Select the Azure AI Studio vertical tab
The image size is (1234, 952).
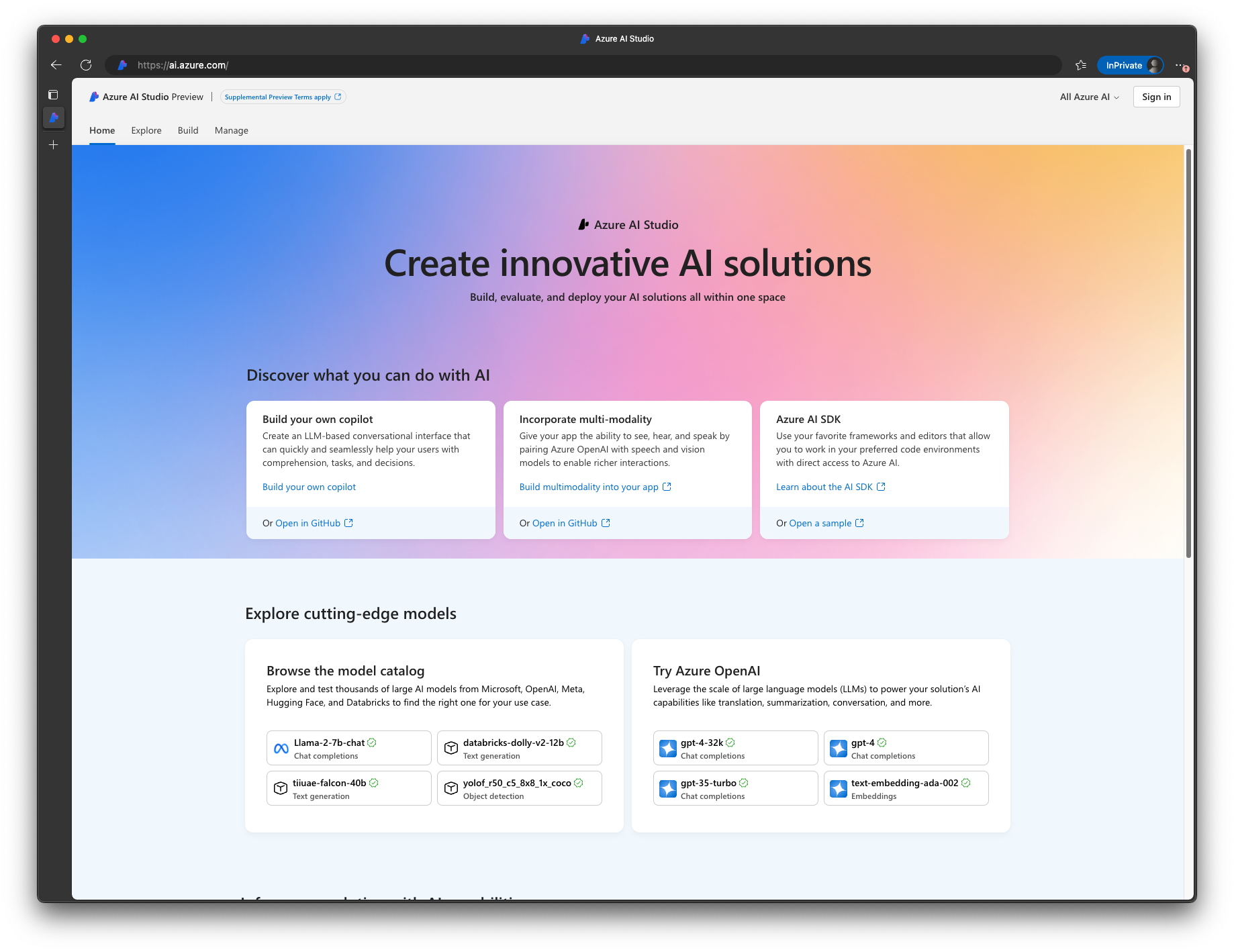tap(54, 117)
